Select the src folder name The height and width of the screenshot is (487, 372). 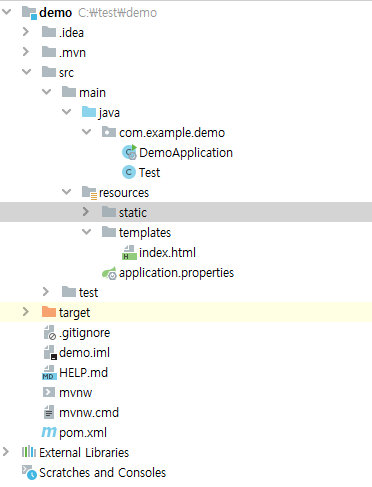point(66,73)
